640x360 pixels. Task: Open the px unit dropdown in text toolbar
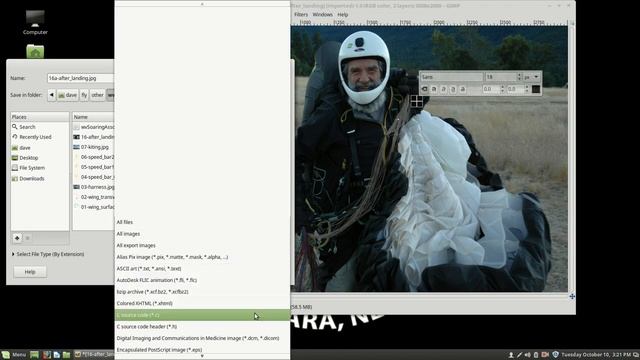point(532,77)
